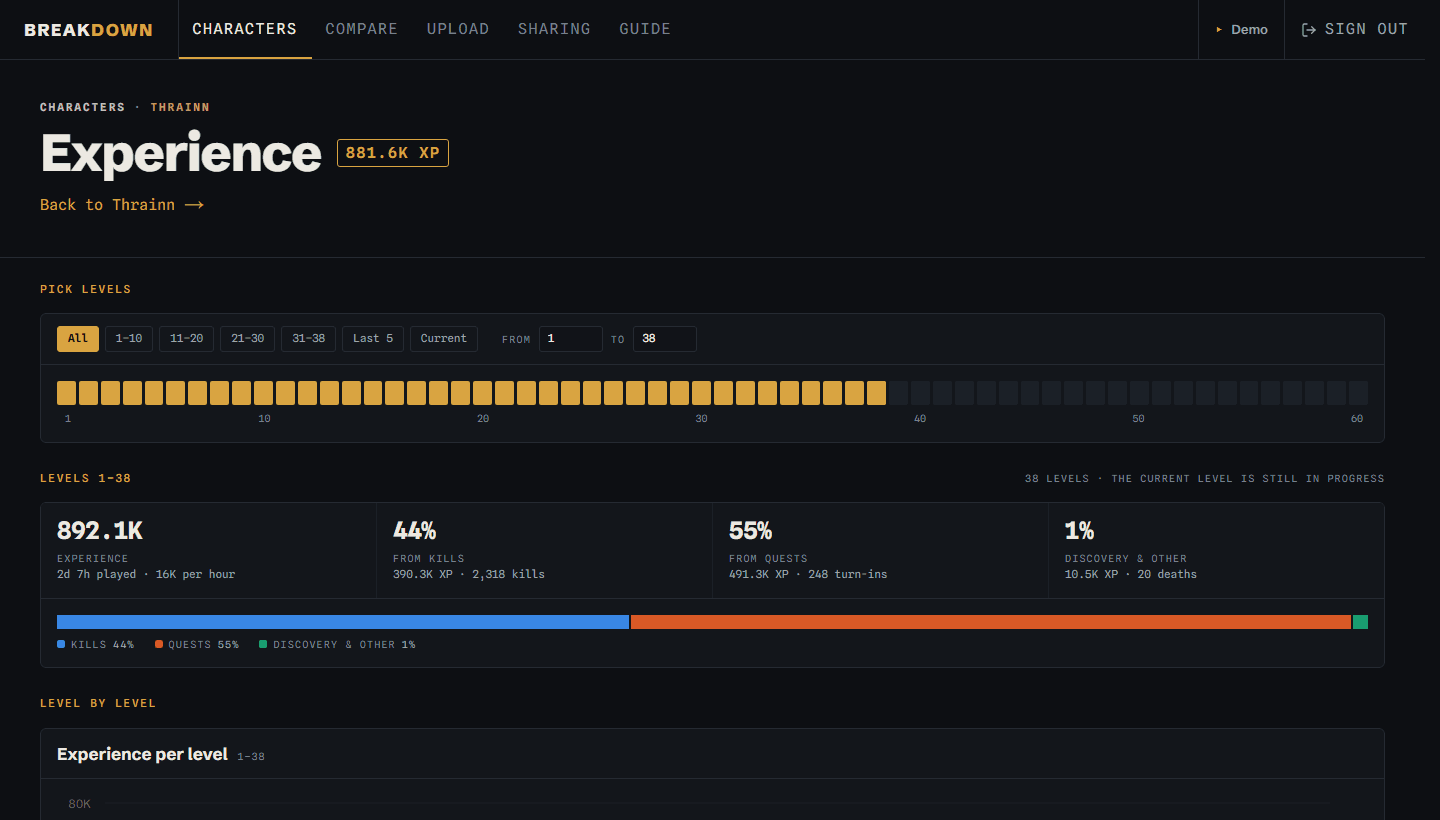Open the Demo account indicator
The image size is (1440, 820).
pos(1241,30)
